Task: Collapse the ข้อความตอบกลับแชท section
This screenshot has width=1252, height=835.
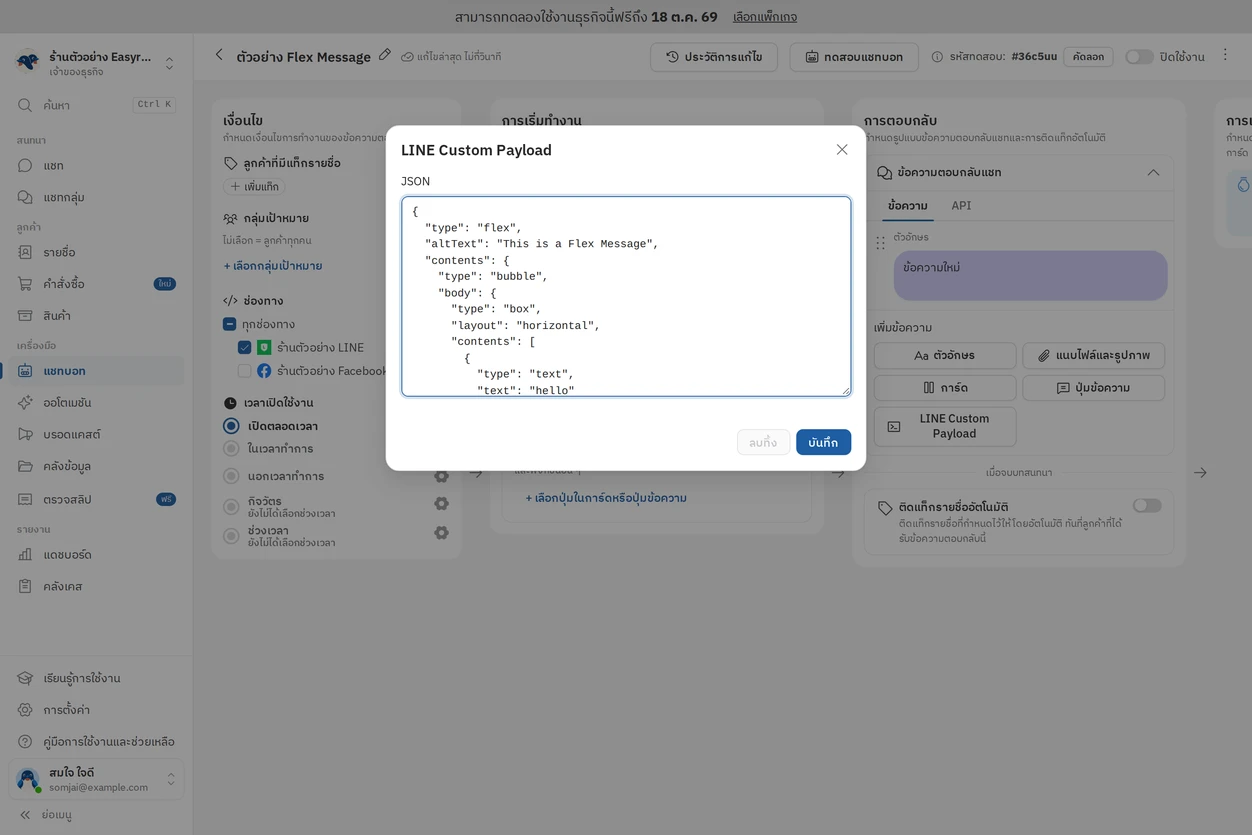Action: click(x=1153, y=173)
